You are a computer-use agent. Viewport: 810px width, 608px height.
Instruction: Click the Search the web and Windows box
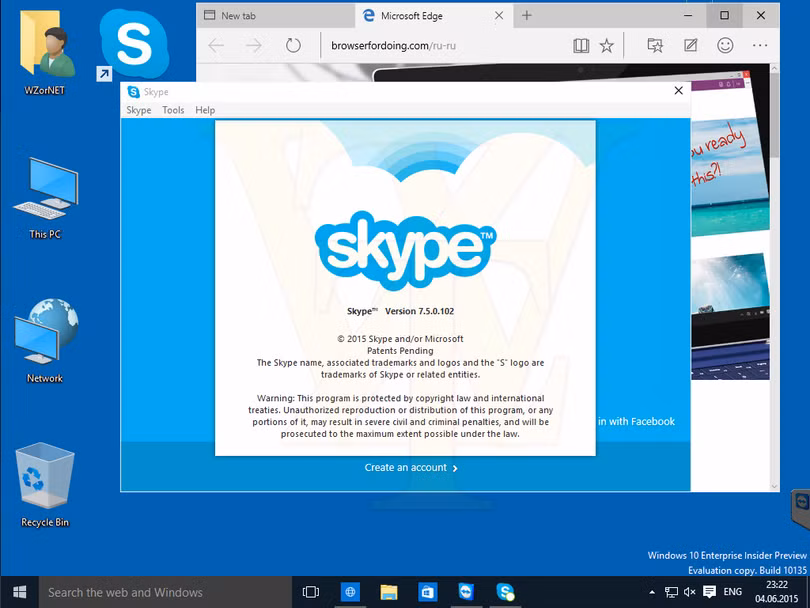click(x=160, y=592)
